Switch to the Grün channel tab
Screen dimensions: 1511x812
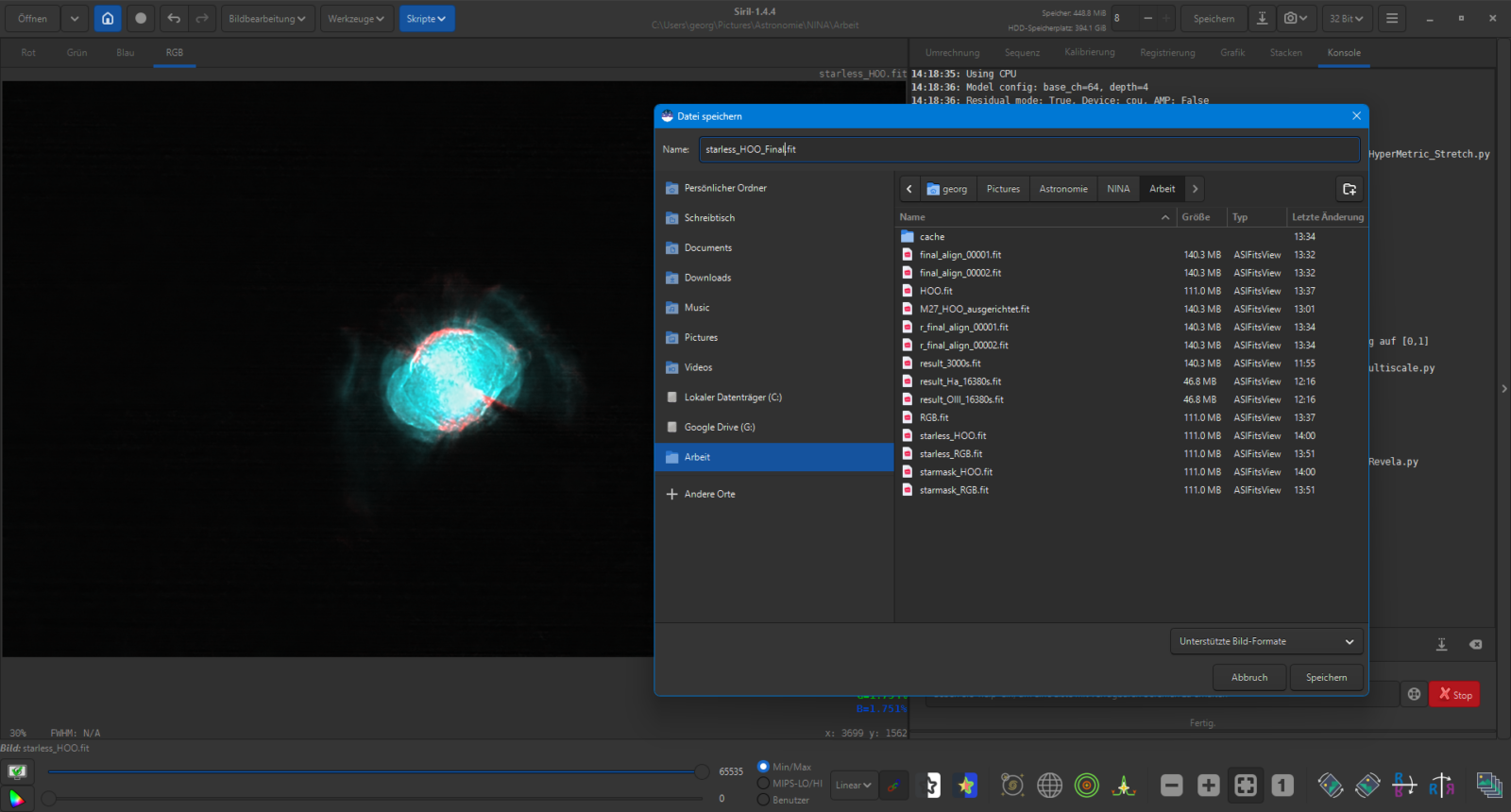pos(76,53)
